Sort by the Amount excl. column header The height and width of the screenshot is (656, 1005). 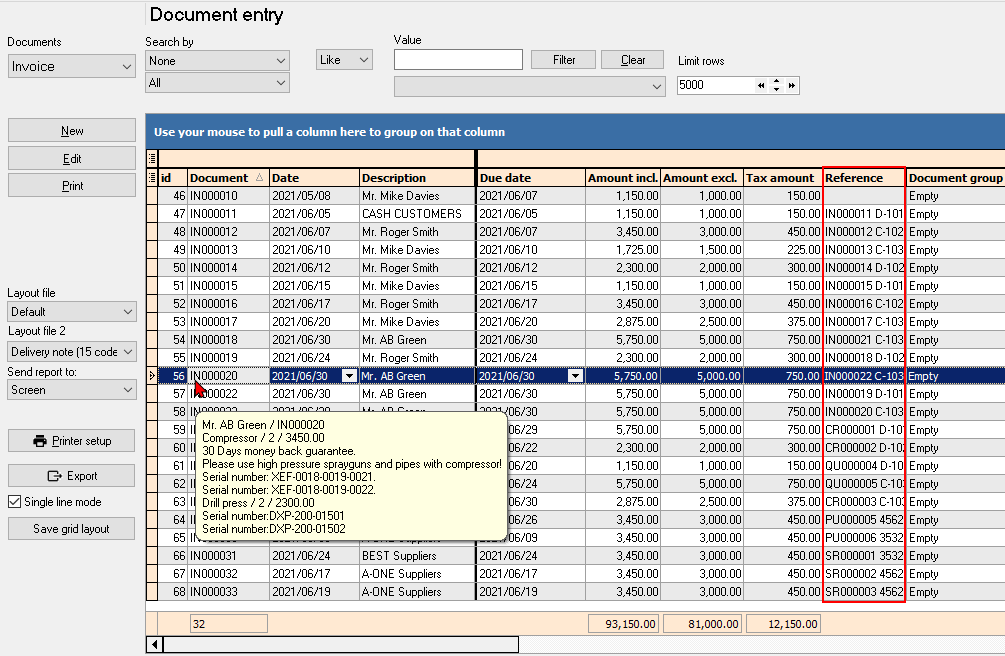(702, 178)
